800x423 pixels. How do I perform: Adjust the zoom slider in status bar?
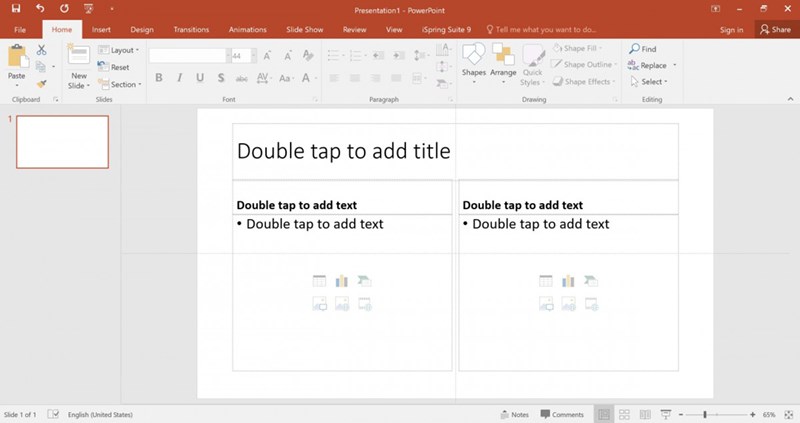(x=705, y=414)
